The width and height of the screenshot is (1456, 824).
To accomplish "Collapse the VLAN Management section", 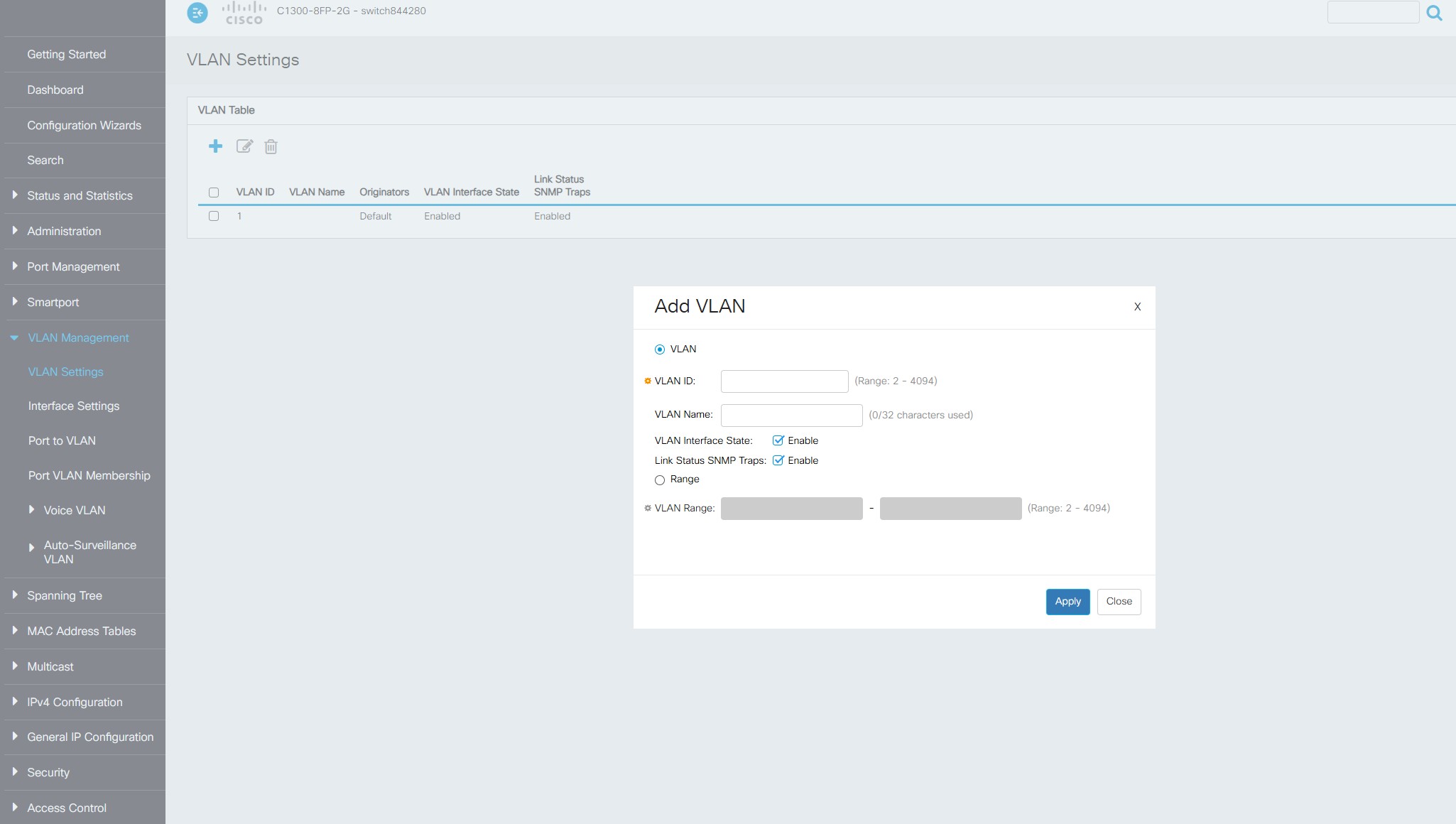I will point(78,337).
